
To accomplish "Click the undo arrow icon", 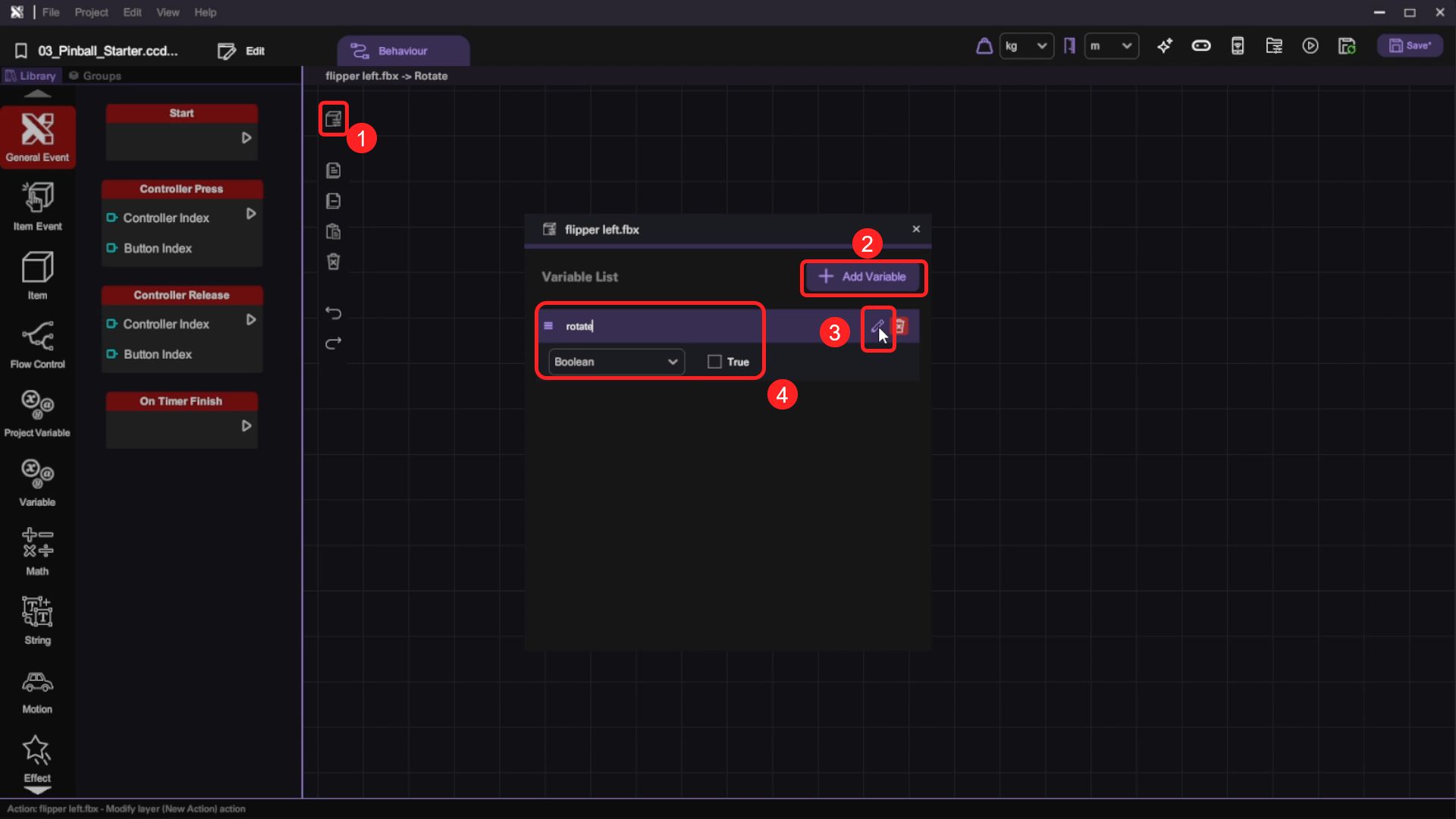I will (x=333, y=313).
